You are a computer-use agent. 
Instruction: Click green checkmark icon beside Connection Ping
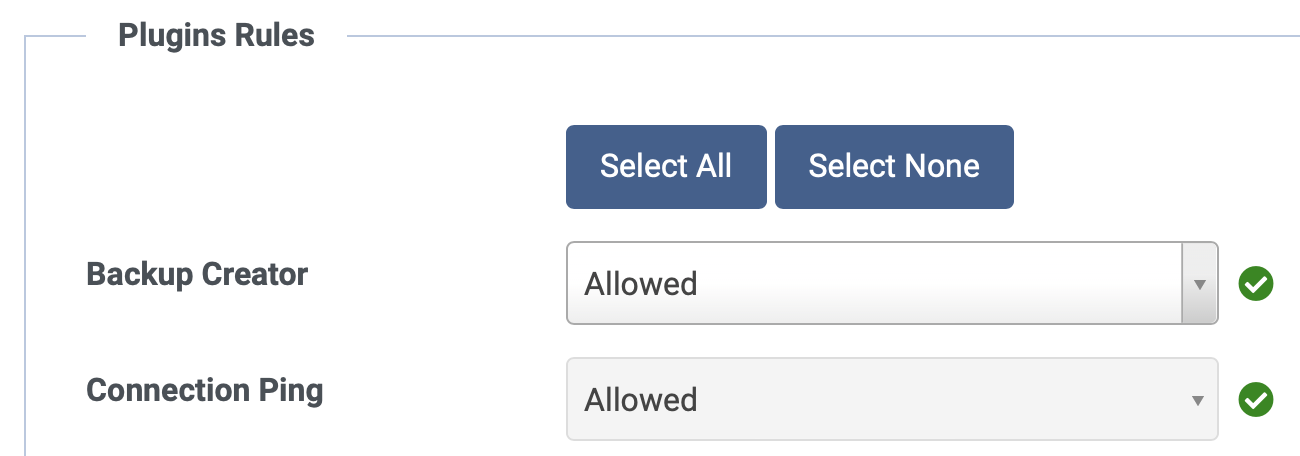click(1256, 400)
